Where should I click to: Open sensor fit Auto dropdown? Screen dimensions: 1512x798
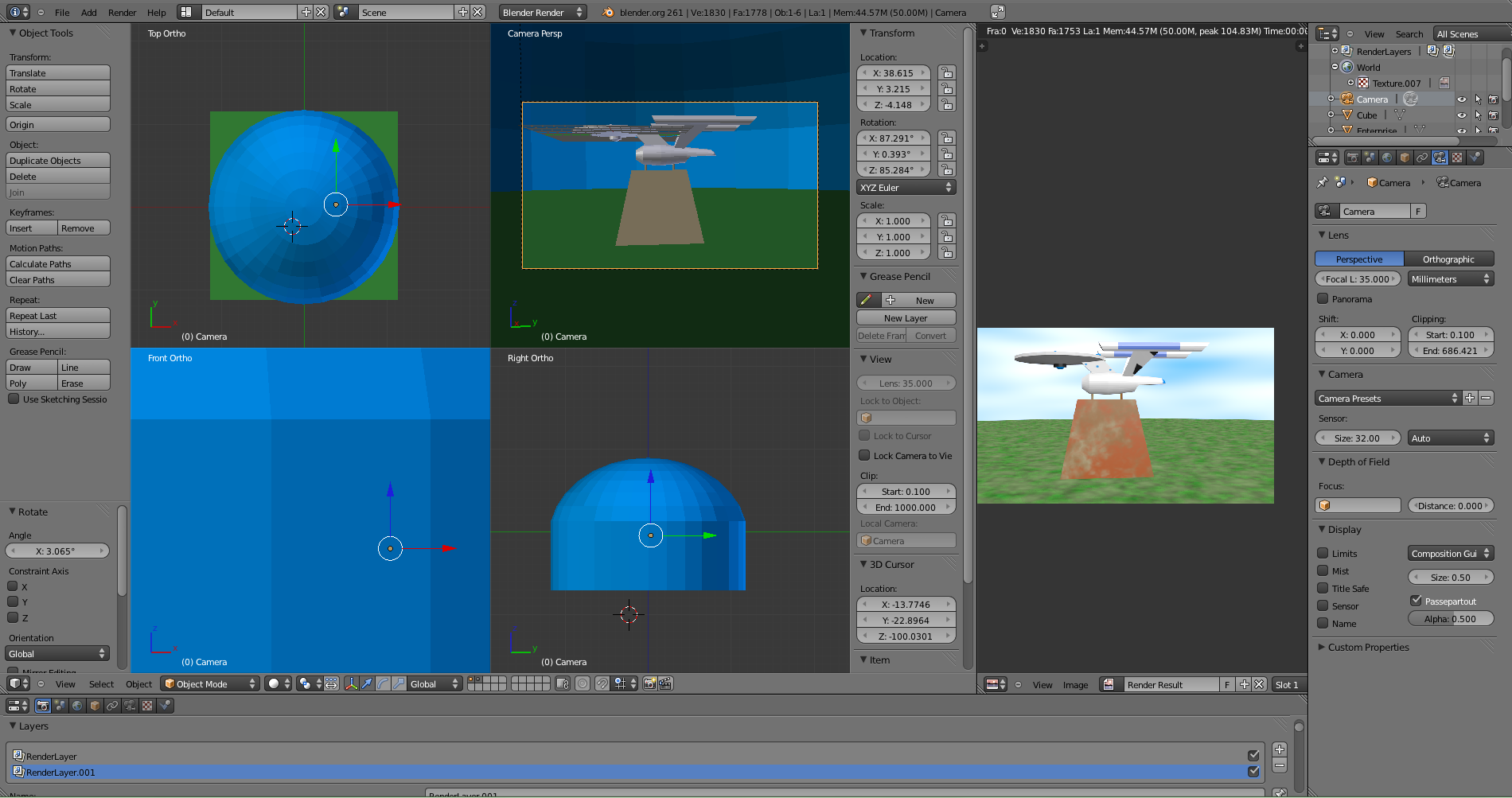pos(1451,438)
